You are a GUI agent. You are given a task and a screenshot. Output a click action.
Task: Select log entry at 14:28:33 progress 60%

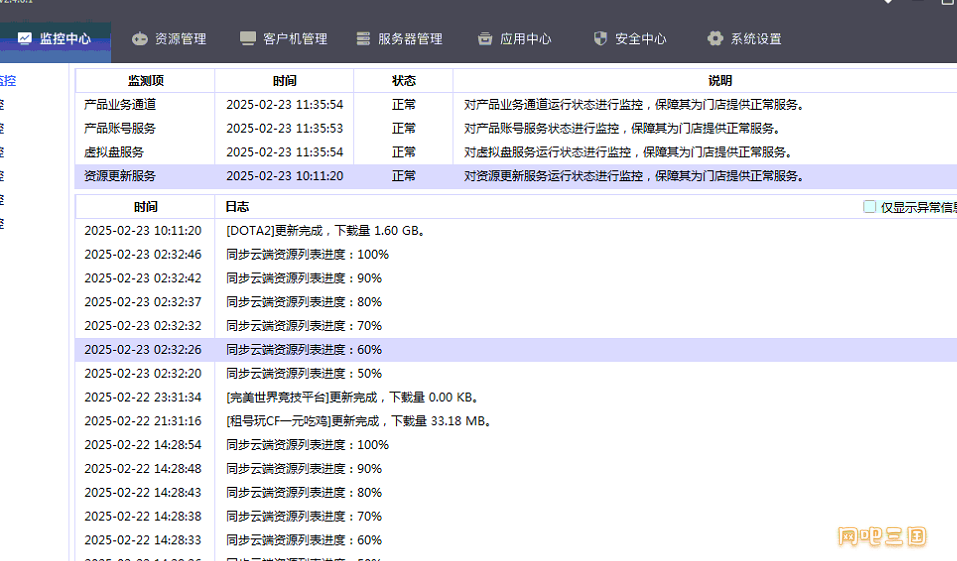pyautogui.click(x=516, y=540)
